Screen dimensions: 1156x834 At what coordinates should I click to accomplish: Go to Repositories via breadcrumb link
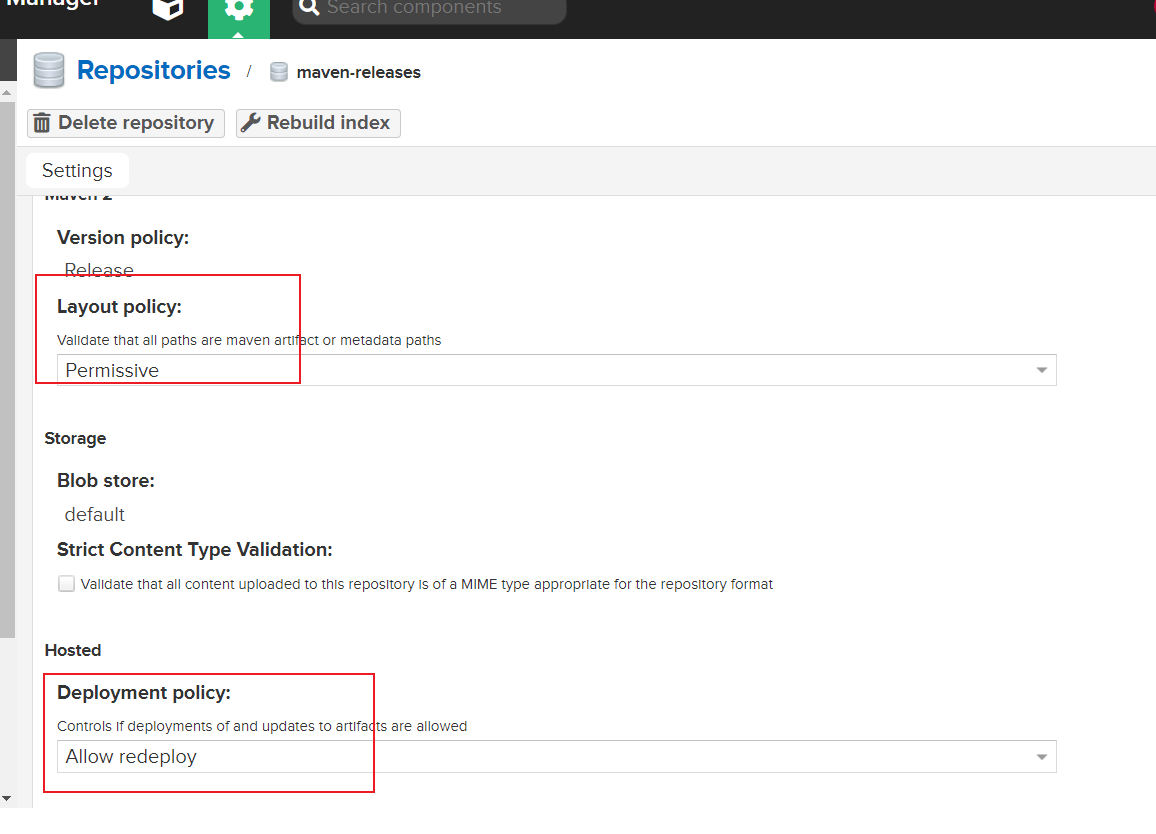[x=153, y=71]
